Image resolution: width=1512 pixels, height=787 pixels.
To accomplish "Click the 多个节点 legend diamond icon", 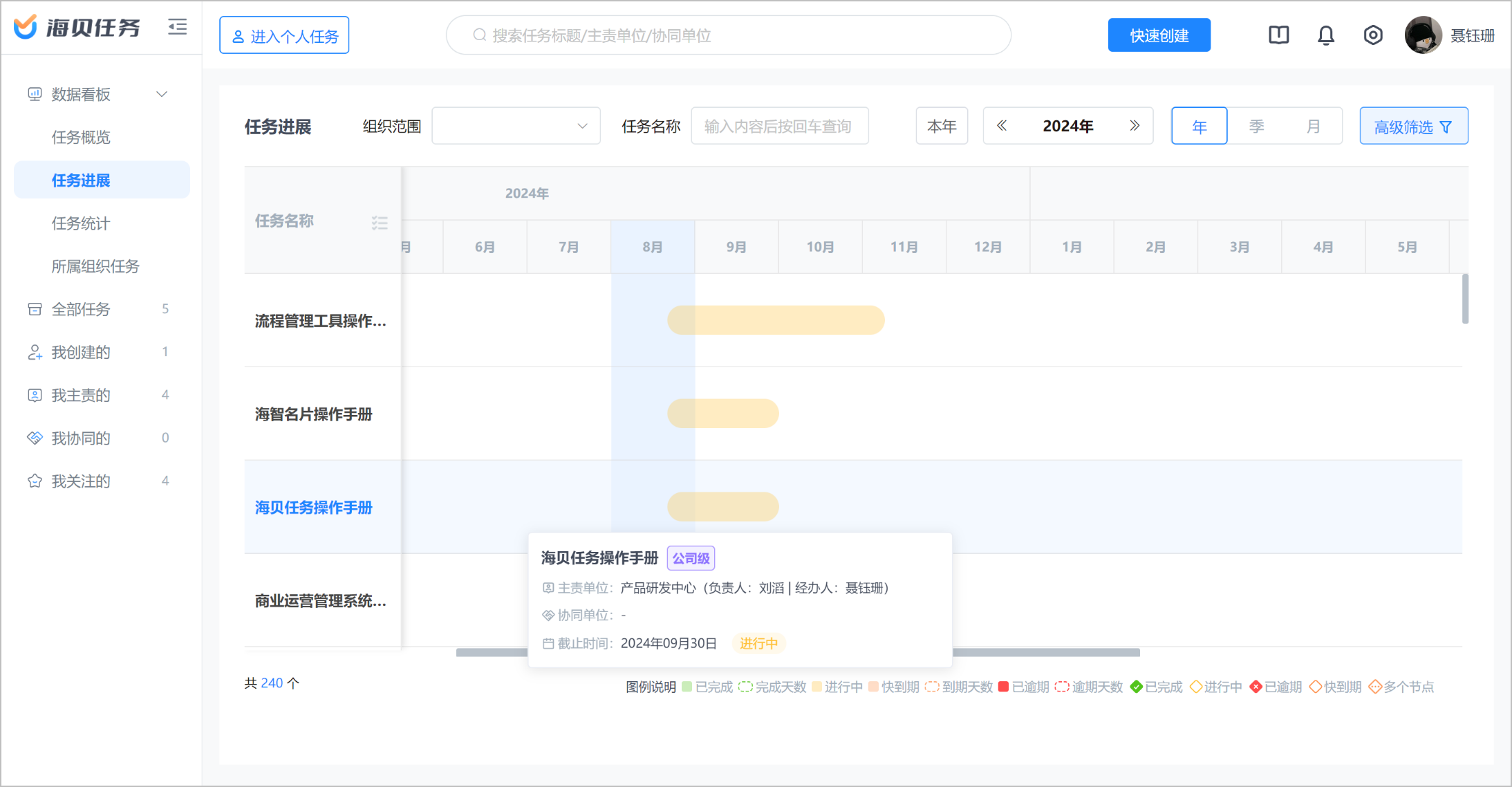I will 1375,687.
